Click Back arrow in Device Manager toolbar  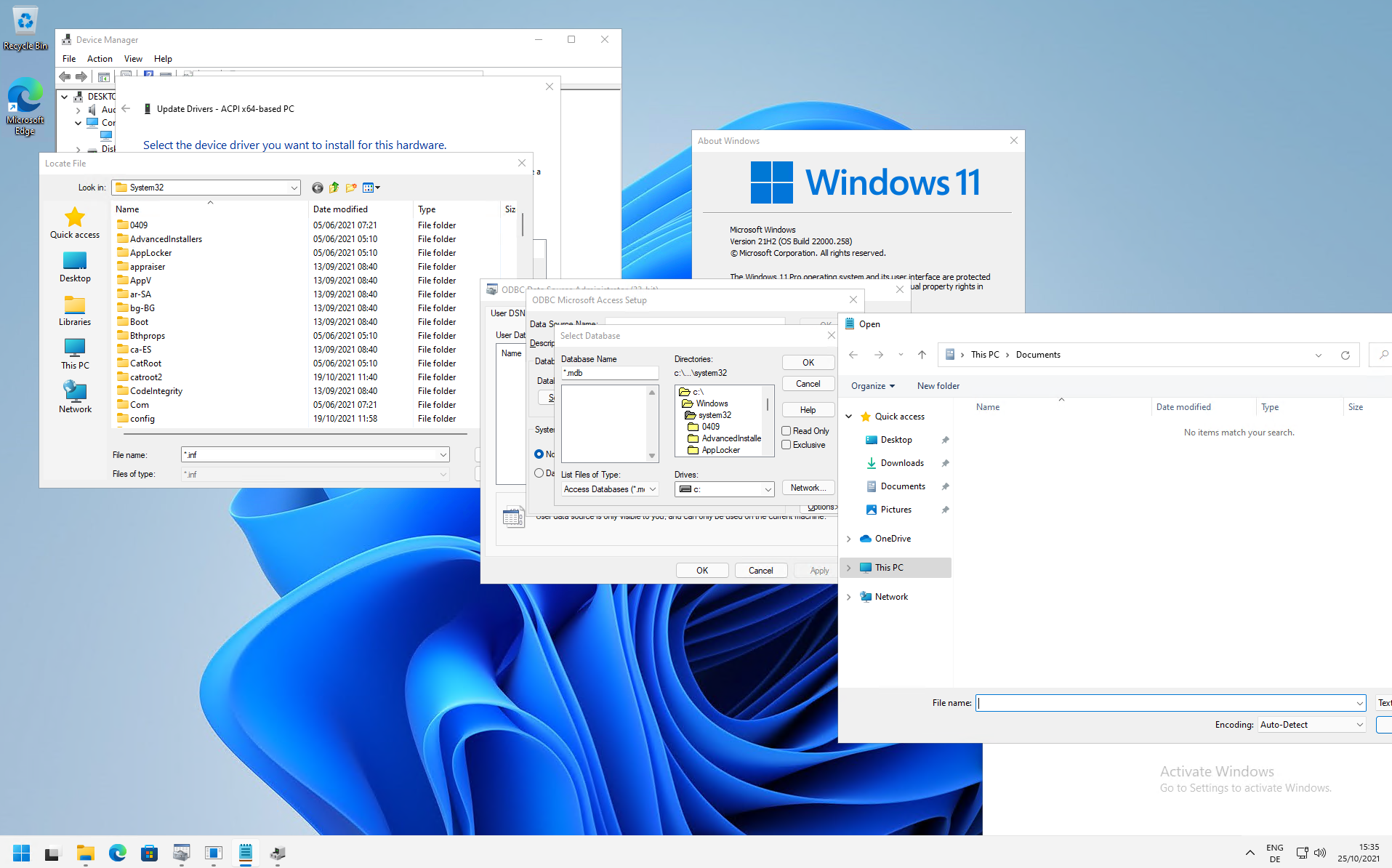(65, 76)
